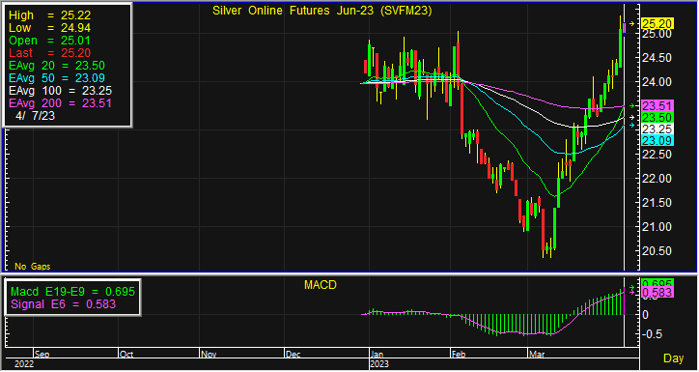Click the cyan 23.09 price axis tag
Viewport: 699px width, 372px height.
click(657, 141)
